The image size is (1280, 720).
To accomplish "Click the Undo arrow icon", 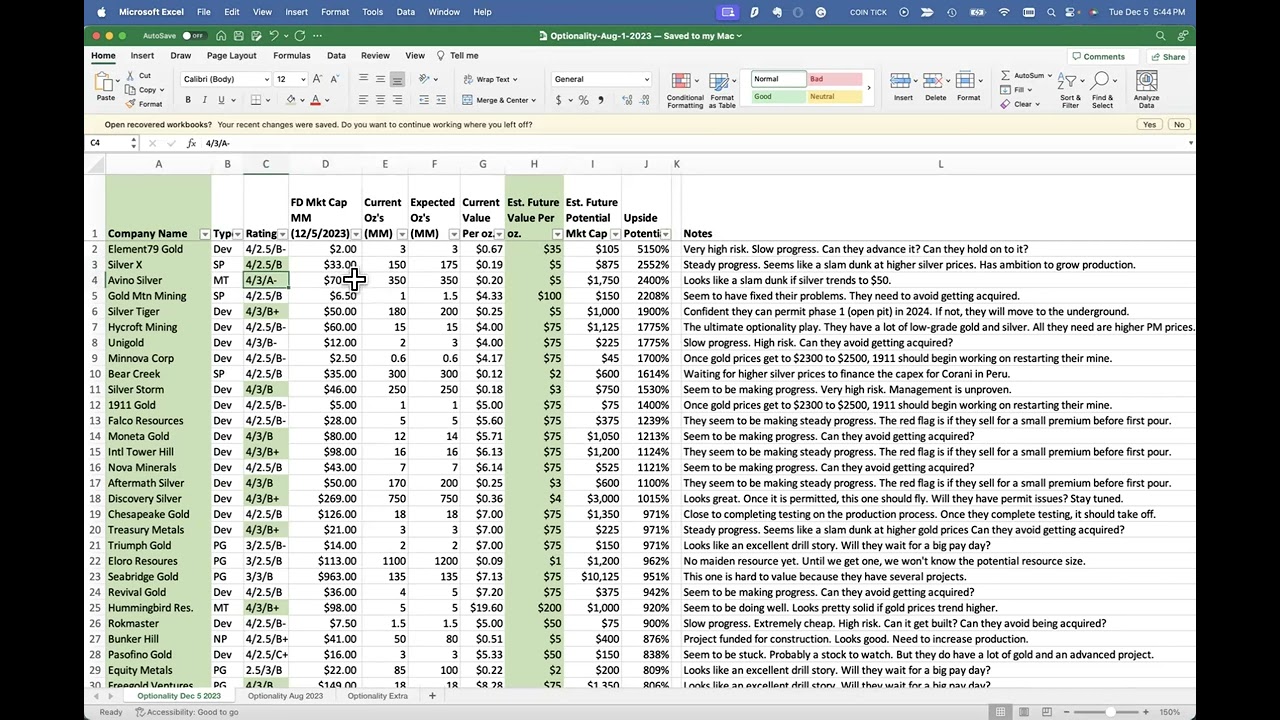I will [x=273, y=36].
